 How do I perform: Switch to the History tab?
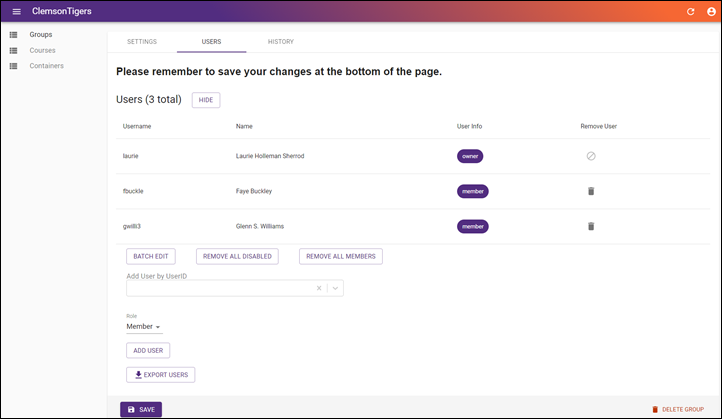pos(281,41)
